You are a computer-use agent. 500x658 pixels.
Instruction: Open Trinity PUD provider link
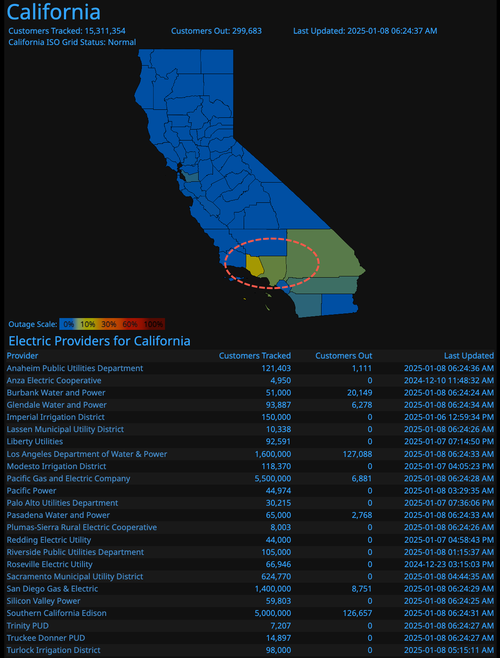(x=28, y=626)
